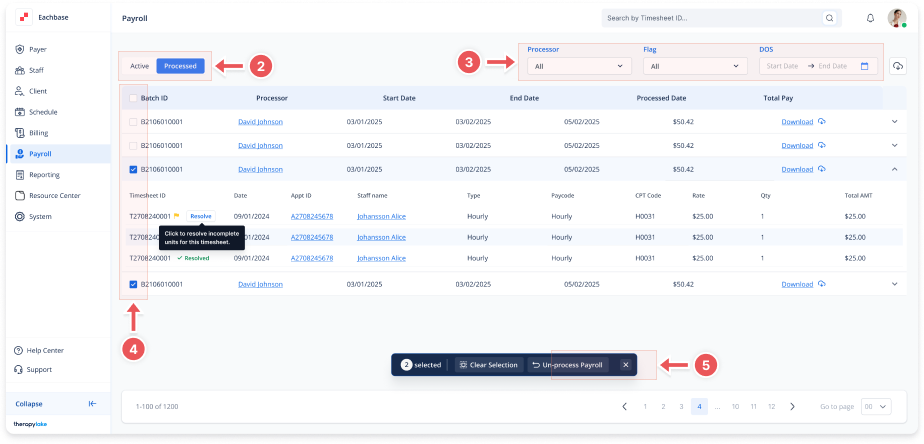
Task: Open the Processor filter dropdown
Action: pyautogui.click(x=579, y=66)
